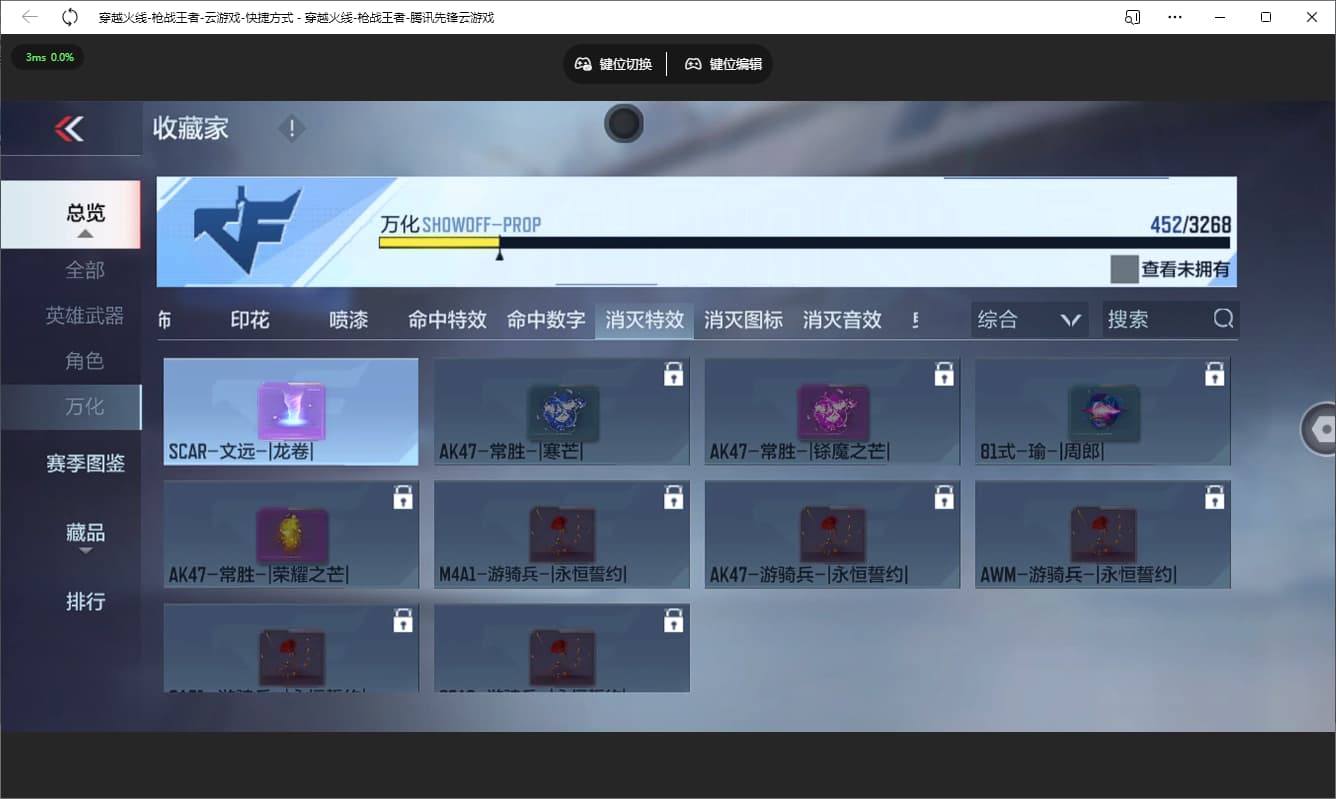Open the 命中特效 category tab

pyautogui.click(x=446, y=320)
